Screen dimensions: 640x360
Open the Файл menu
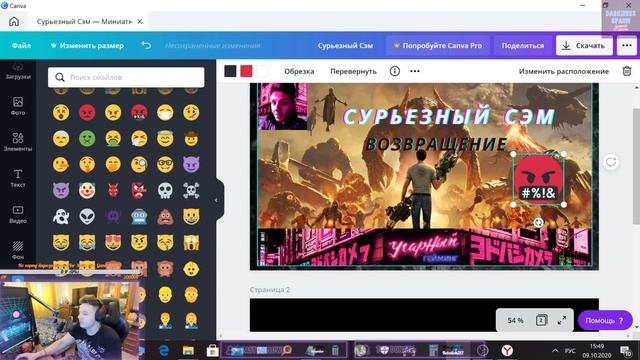[21, 45]
